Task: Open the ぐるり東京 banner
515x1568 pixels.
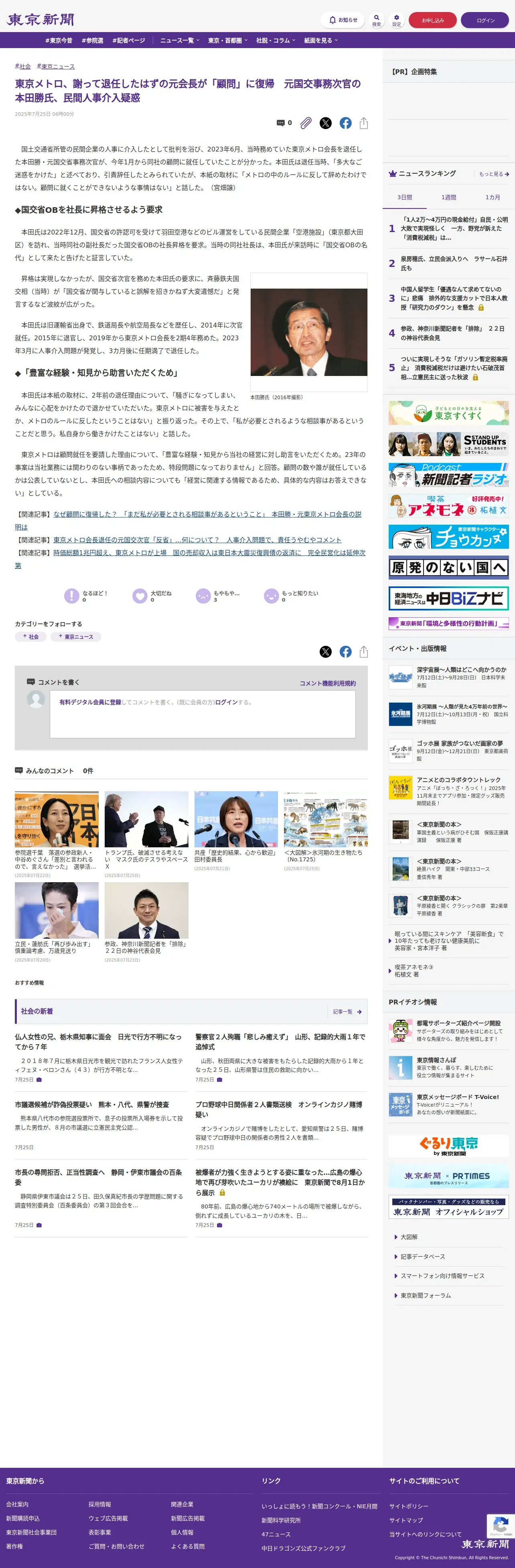Action: pos(448,1146)
